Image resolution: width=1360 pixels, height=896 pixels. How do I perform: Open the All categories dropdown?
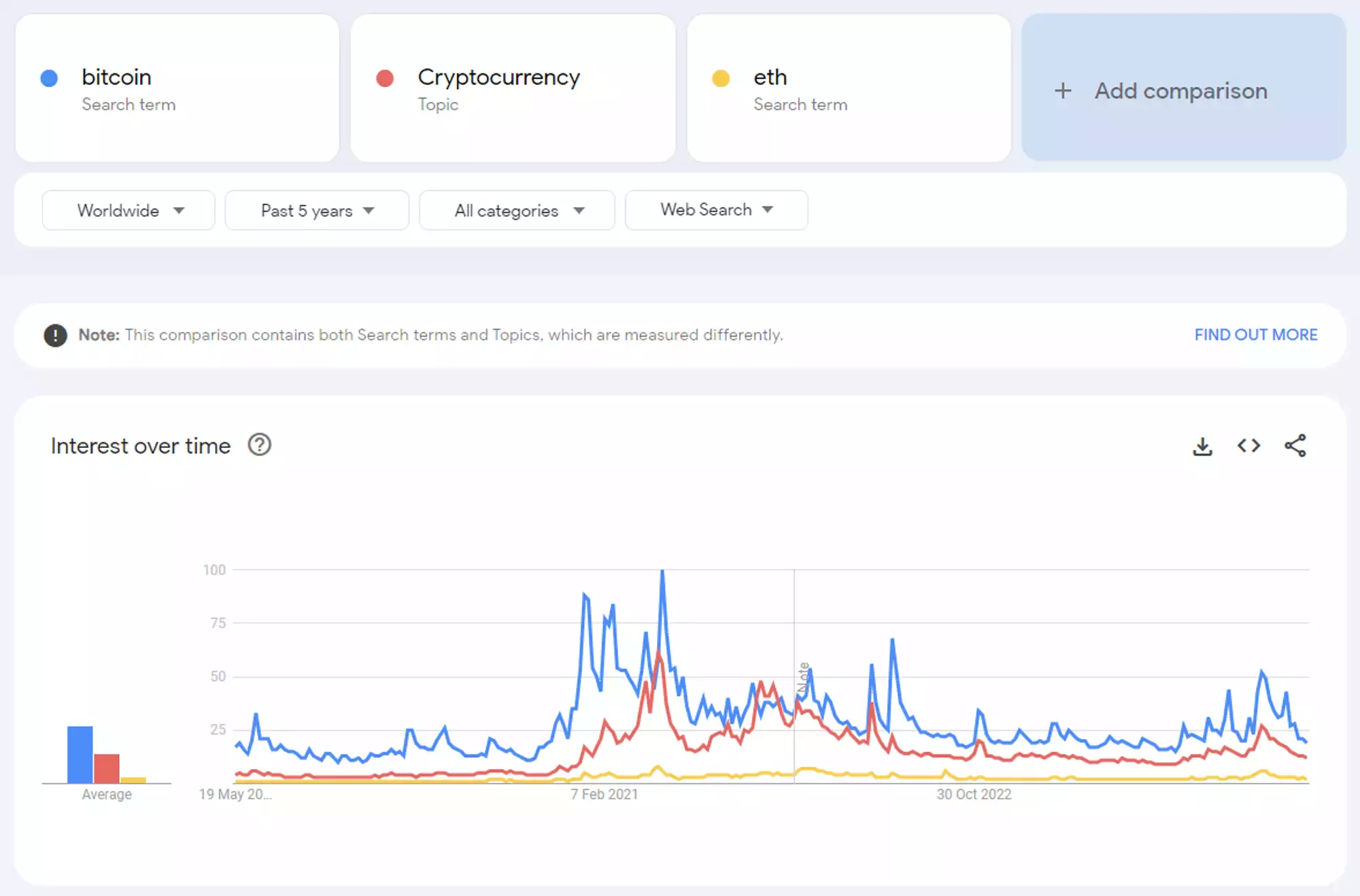[x=517, y=211]
